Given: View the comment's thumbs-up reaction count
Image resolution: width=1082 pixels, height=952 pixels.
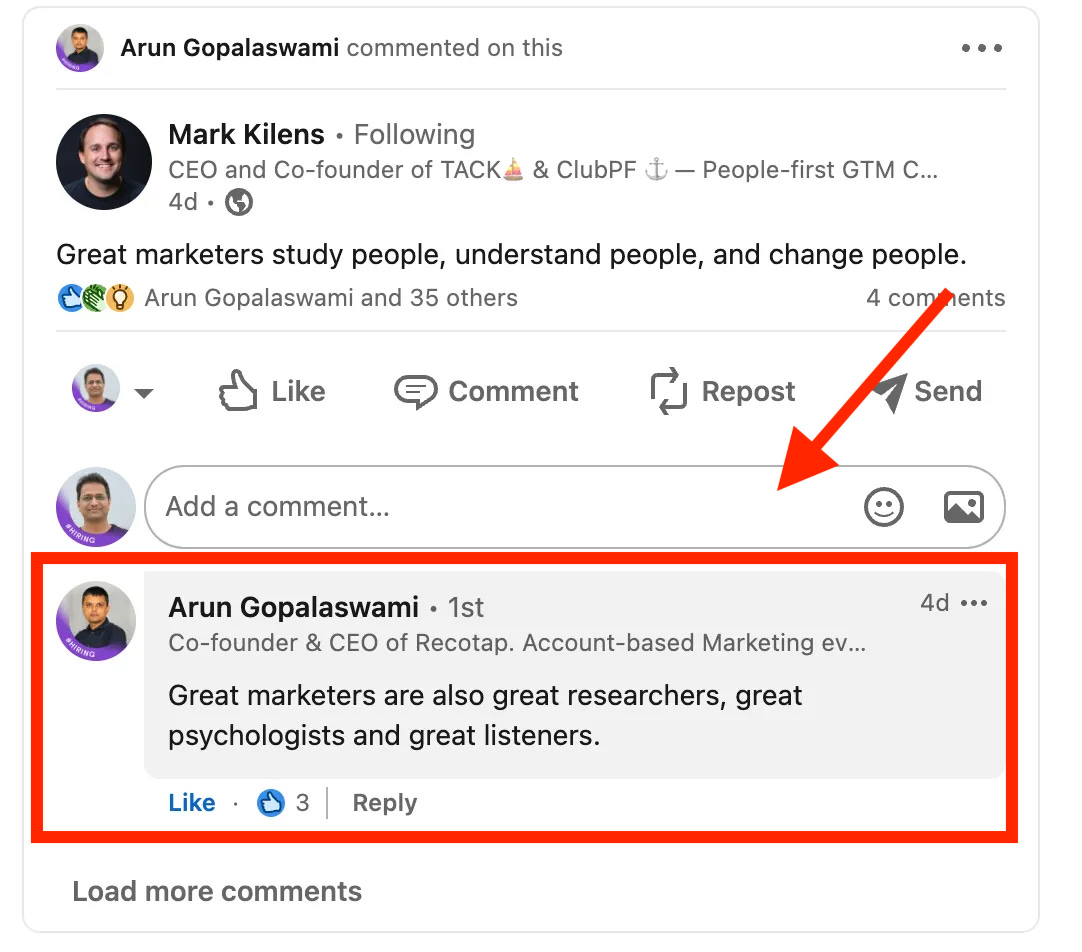Looking at the screenshot, I should (x=283, y=802).
